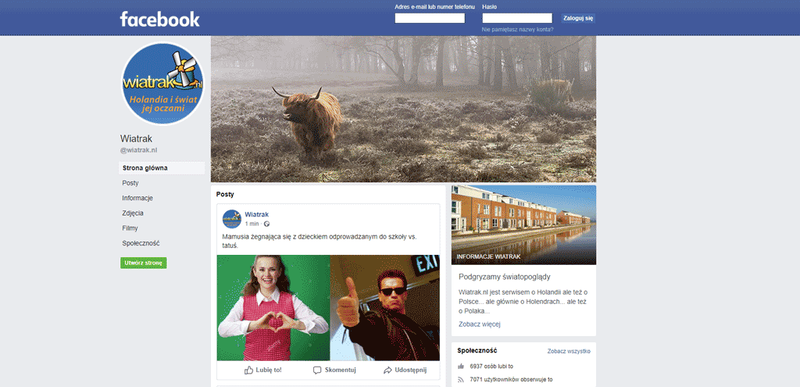800x387 pixels.
Task: Click the small Wiatrak avatar in post
Action: [x=232, y=219]
